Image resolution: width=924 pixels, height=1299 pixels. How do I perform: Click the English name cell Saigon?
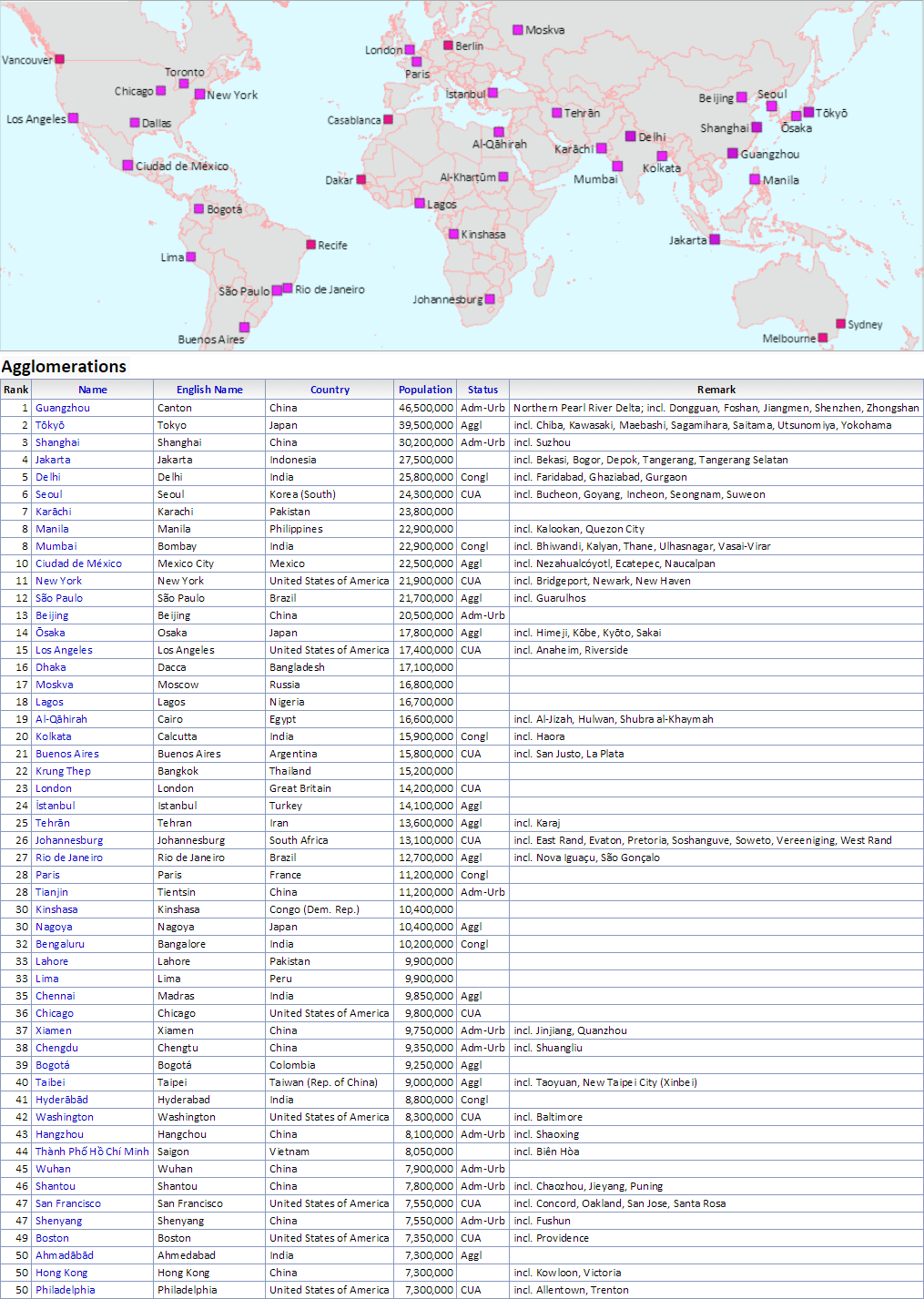pyautogui.click(x=173, y=1152)
